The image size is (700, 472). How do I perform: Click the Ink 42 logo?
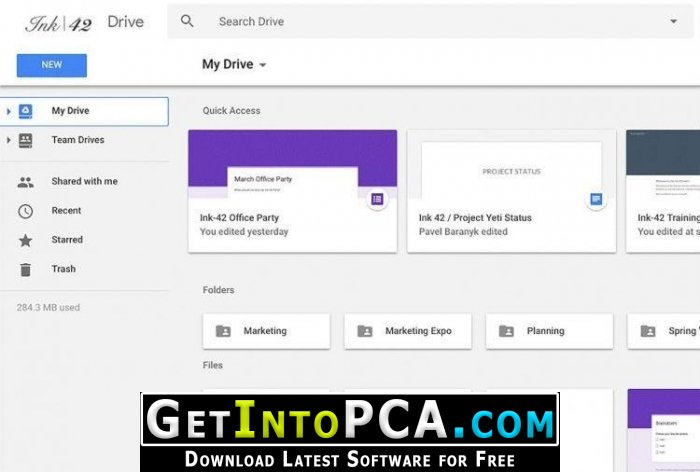58,23
